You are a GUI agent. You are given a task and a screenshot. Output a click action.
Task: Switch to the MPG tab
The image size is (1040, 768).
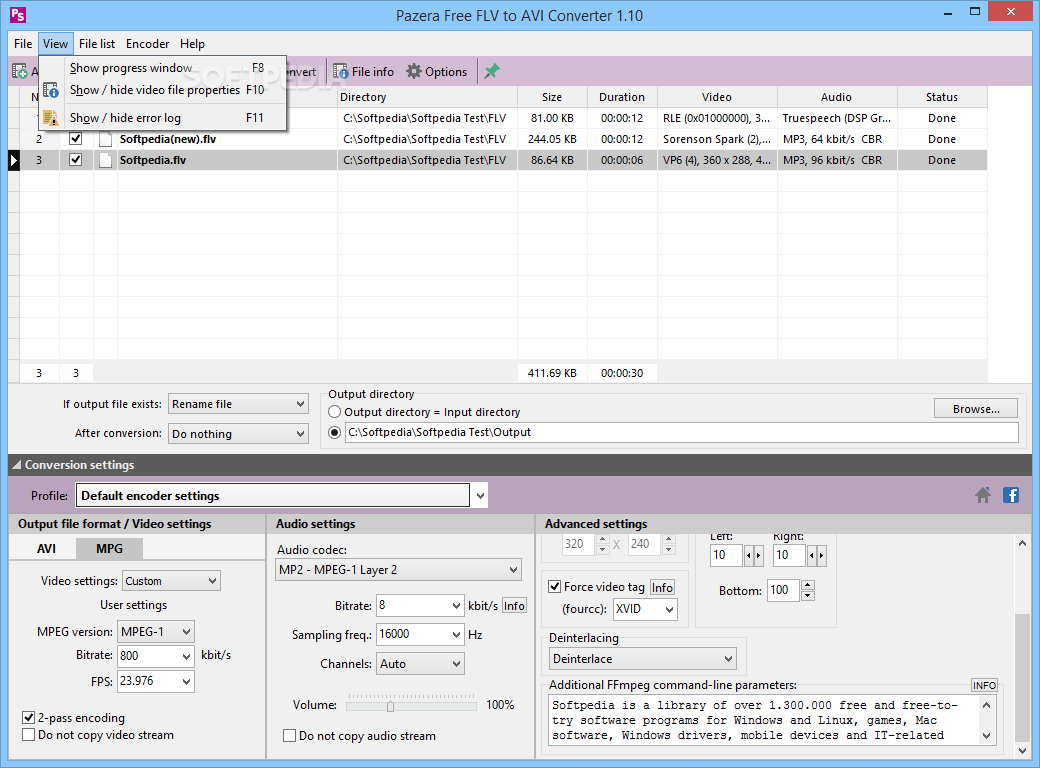(109, 548)
